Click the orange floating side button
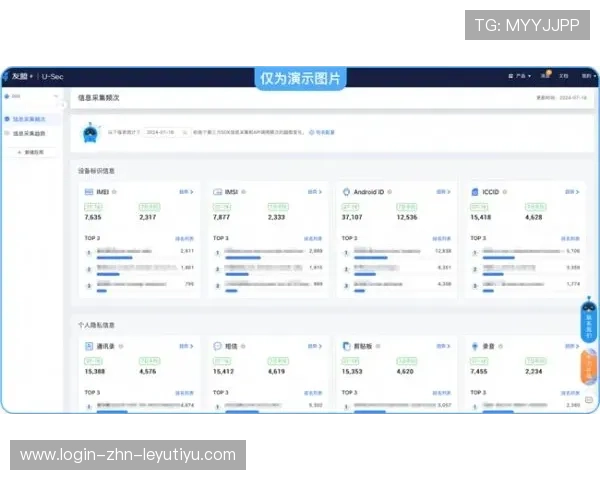The height and width of the screenshot is (480, 600). (589, 367)
